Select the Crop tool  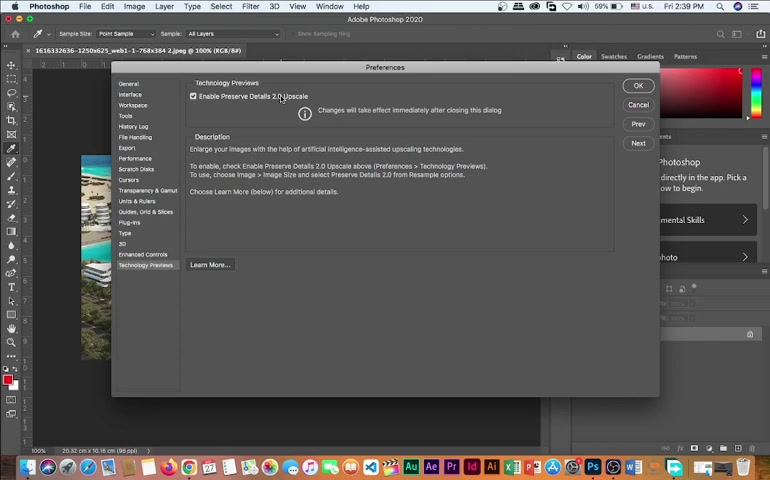(x=11, y=120)
